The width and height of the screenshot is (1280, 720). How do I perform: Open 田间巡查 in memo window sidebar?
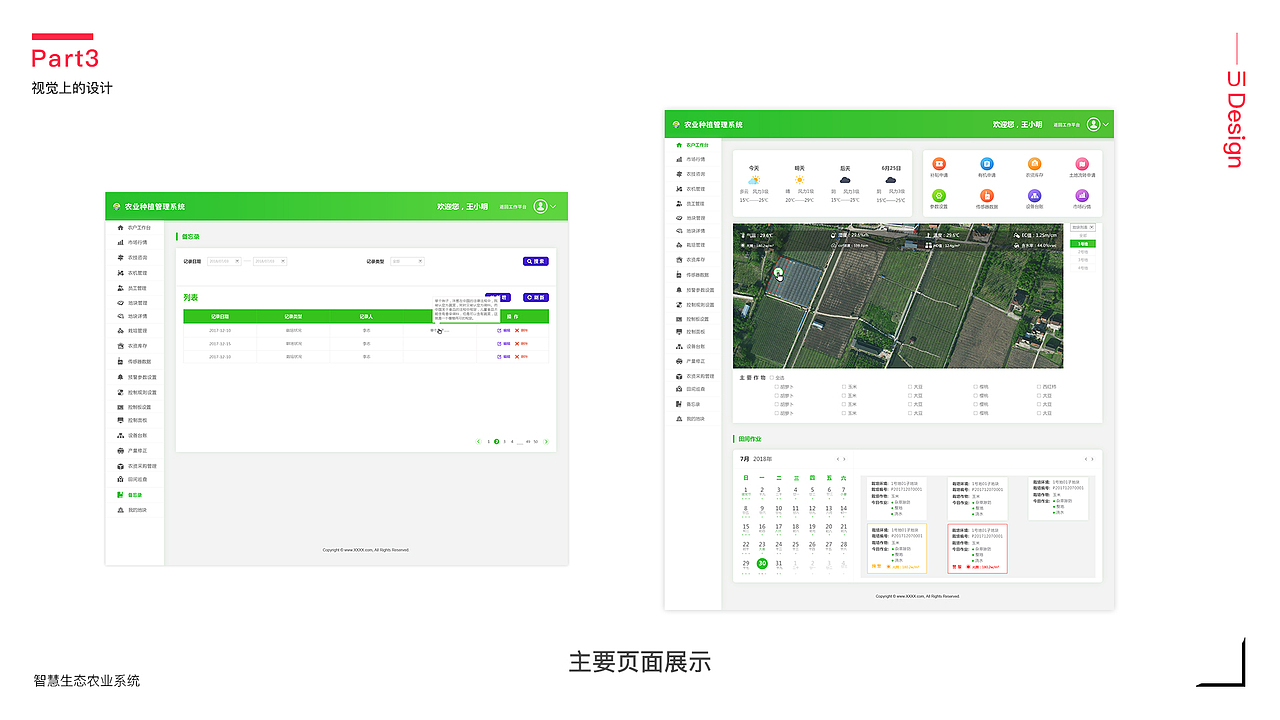coord(138,480)
